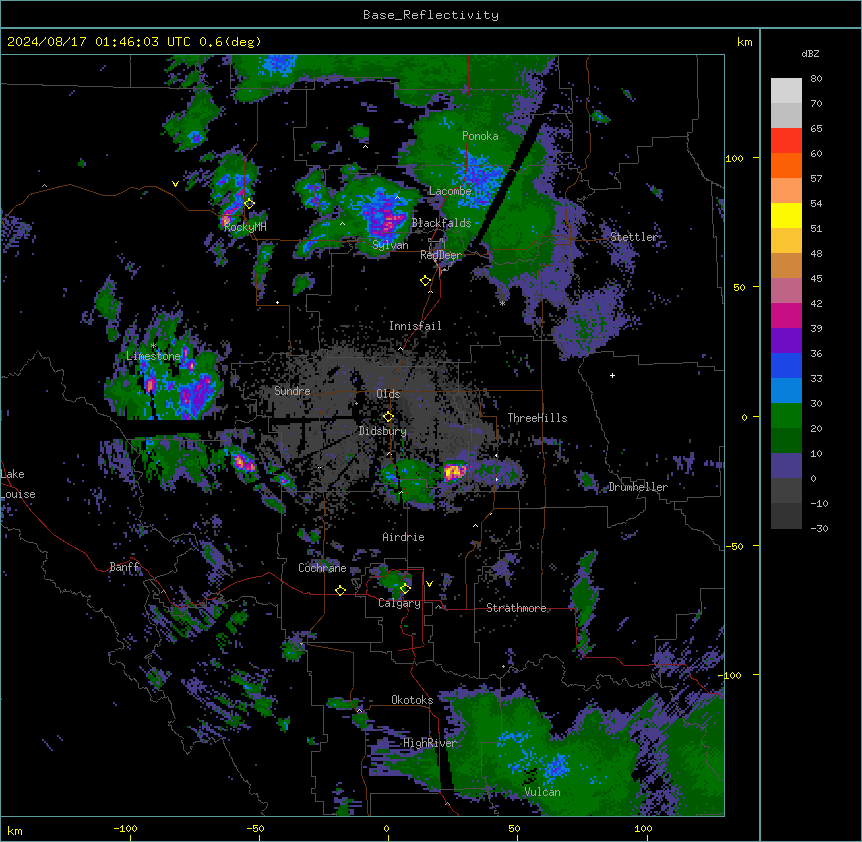862x842 pixels.
Task: Select the 57 value in dBZ legend
Action: point(816,178)
